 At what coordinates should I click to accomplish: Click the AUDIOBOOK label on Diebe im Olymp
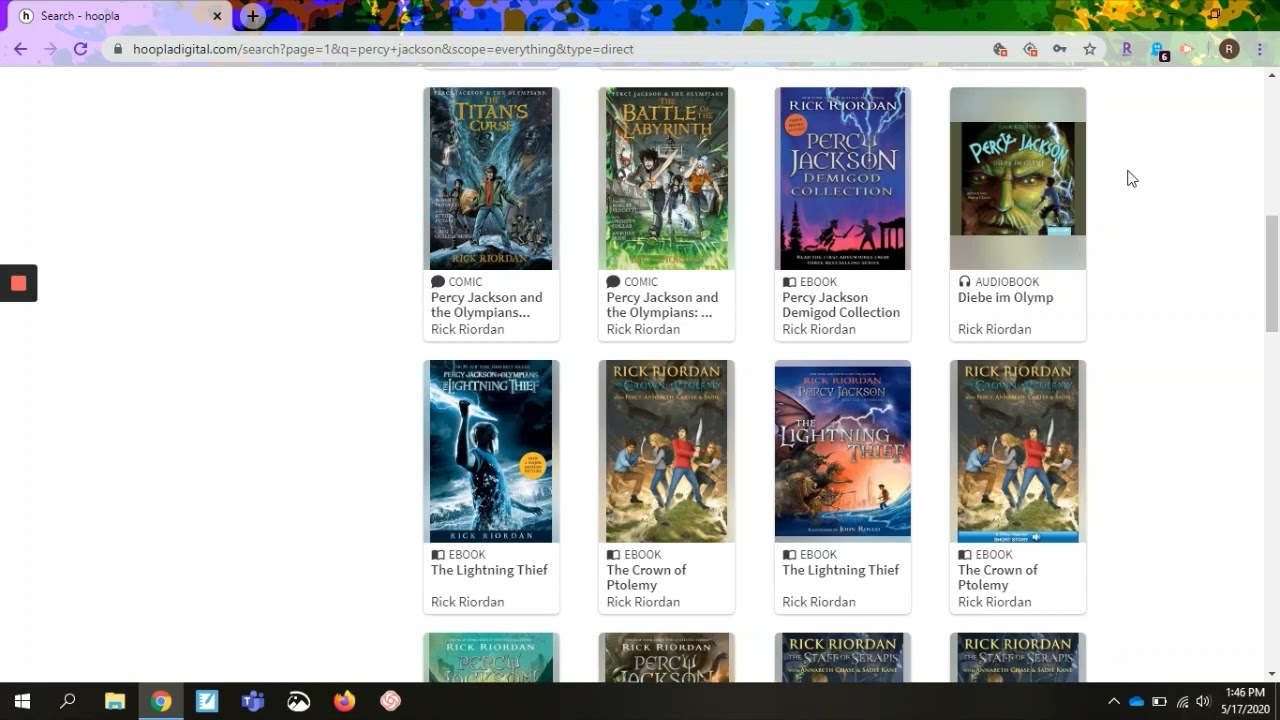(1007, 282)
